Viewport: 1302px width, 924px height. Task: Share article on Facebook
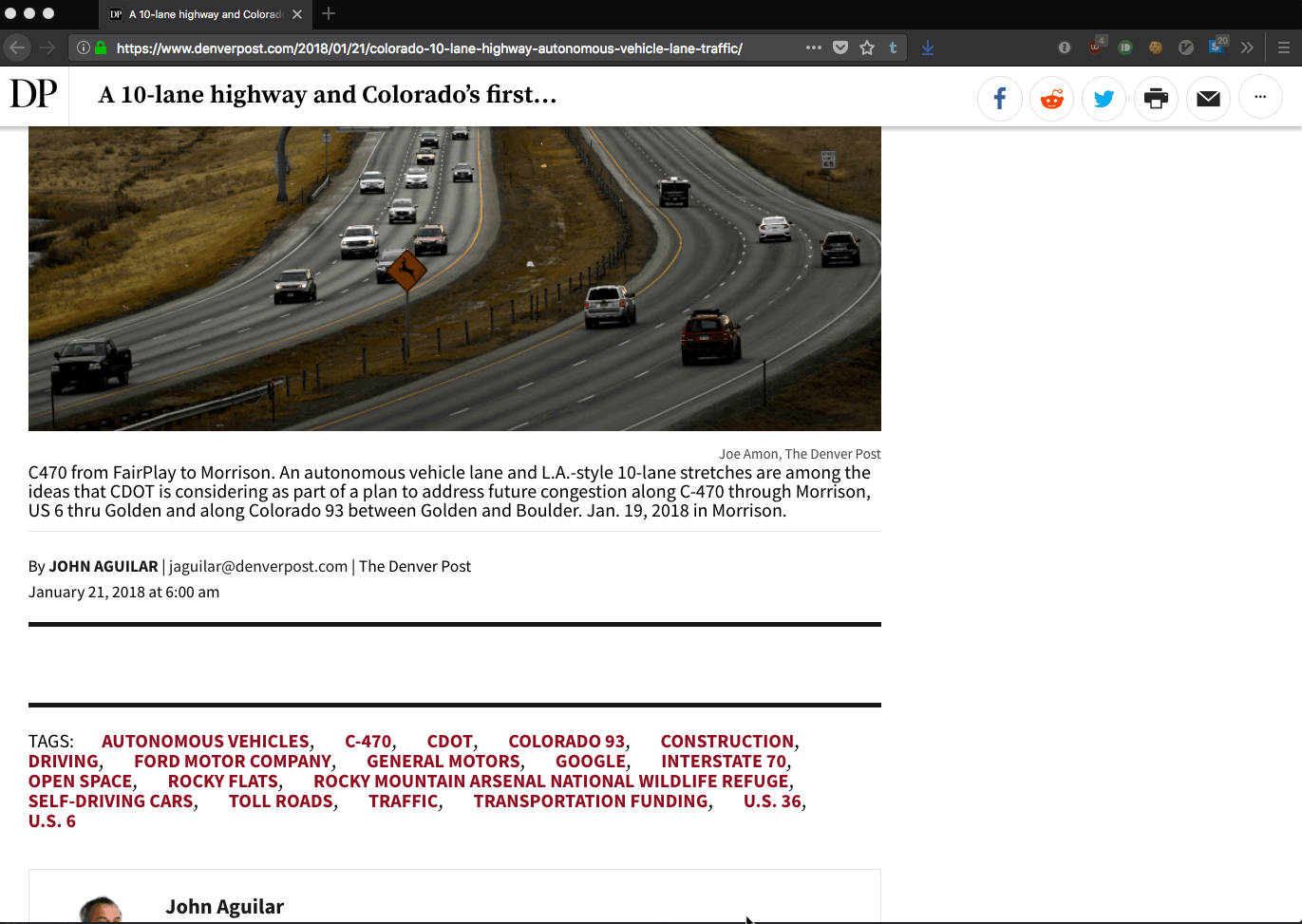click(1000, 98)
